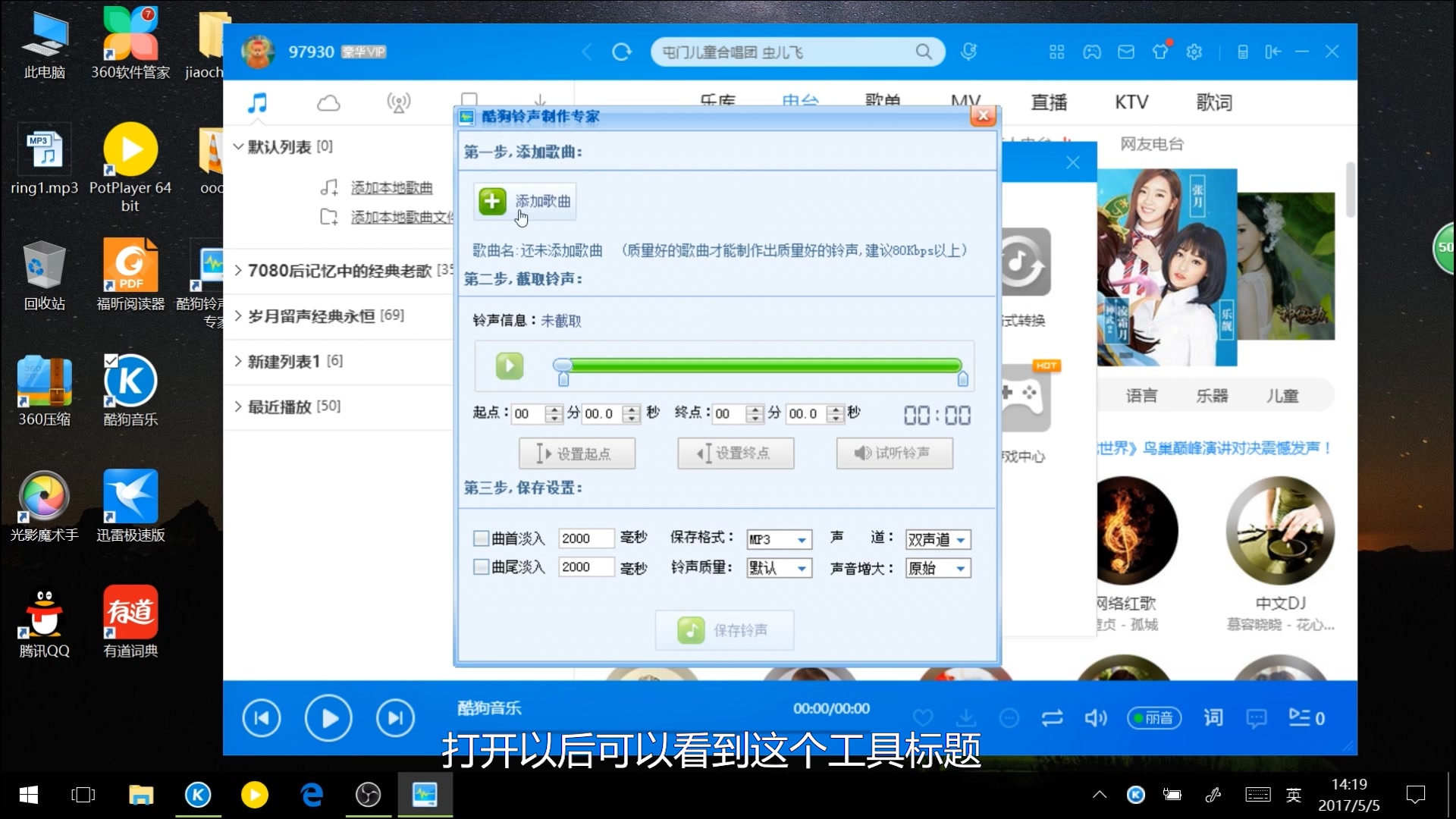1456x819 pixels.
Task: Click search magnifier icon in Kugou
Action: (x=924, y=52)
